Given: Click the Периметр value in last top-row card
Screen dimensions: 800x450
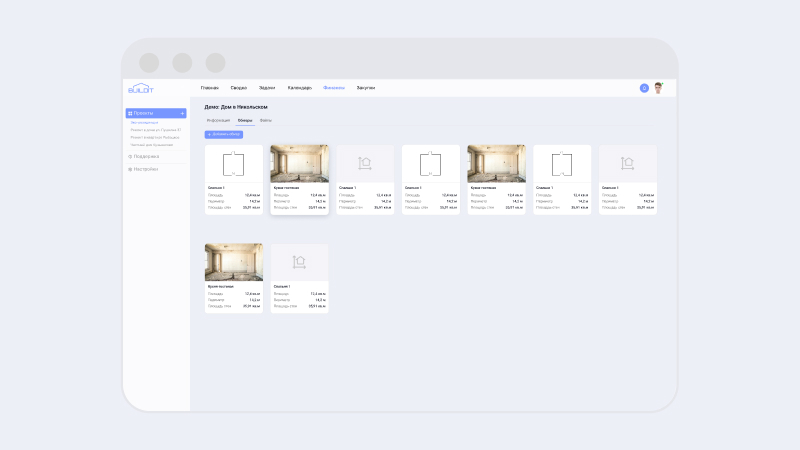Looking at the screenshot, I should click(649, 202).
